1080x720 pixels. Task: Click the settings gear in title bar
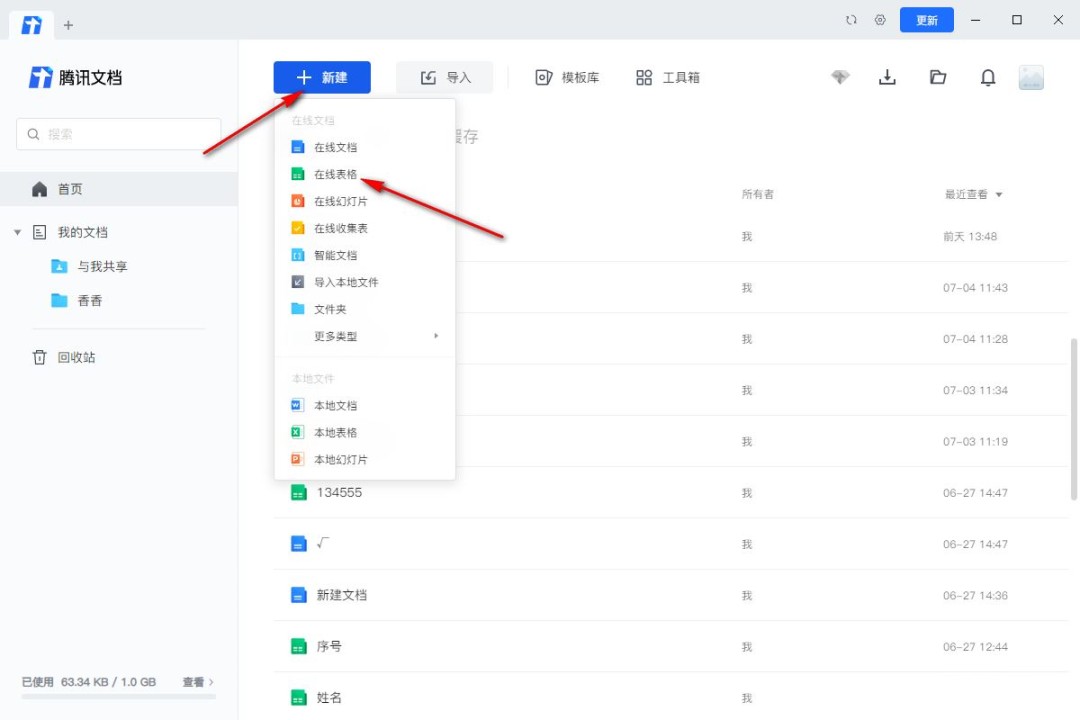[880, 20]
